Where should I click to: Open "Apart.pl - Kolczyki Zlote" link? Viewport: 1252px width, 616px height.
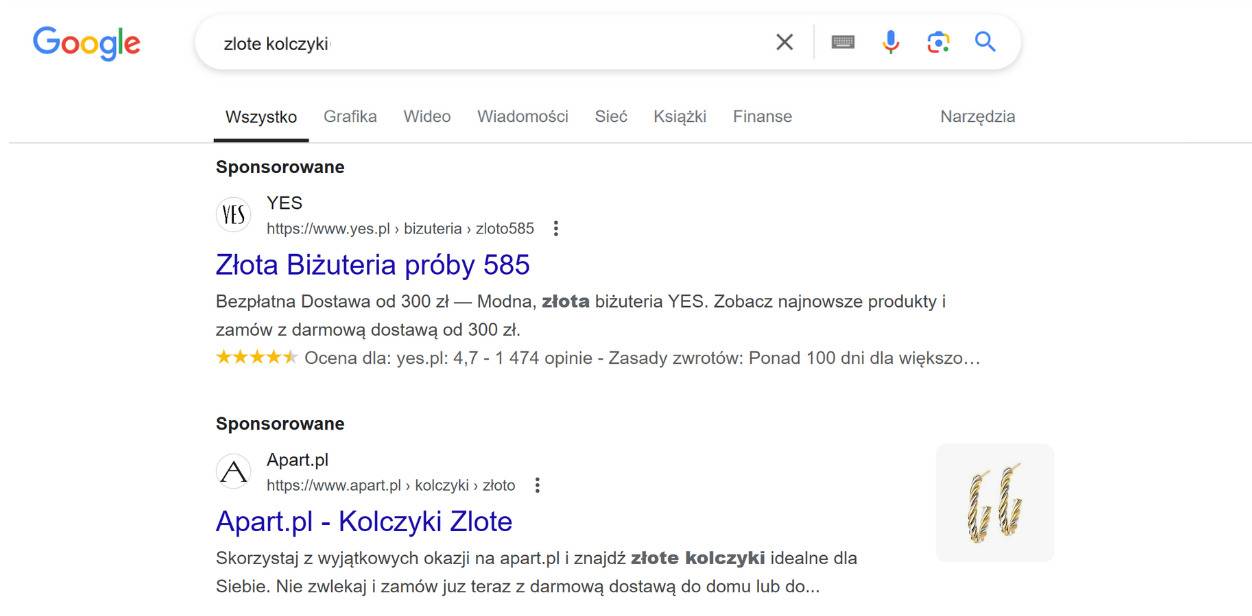click(364, 522)
